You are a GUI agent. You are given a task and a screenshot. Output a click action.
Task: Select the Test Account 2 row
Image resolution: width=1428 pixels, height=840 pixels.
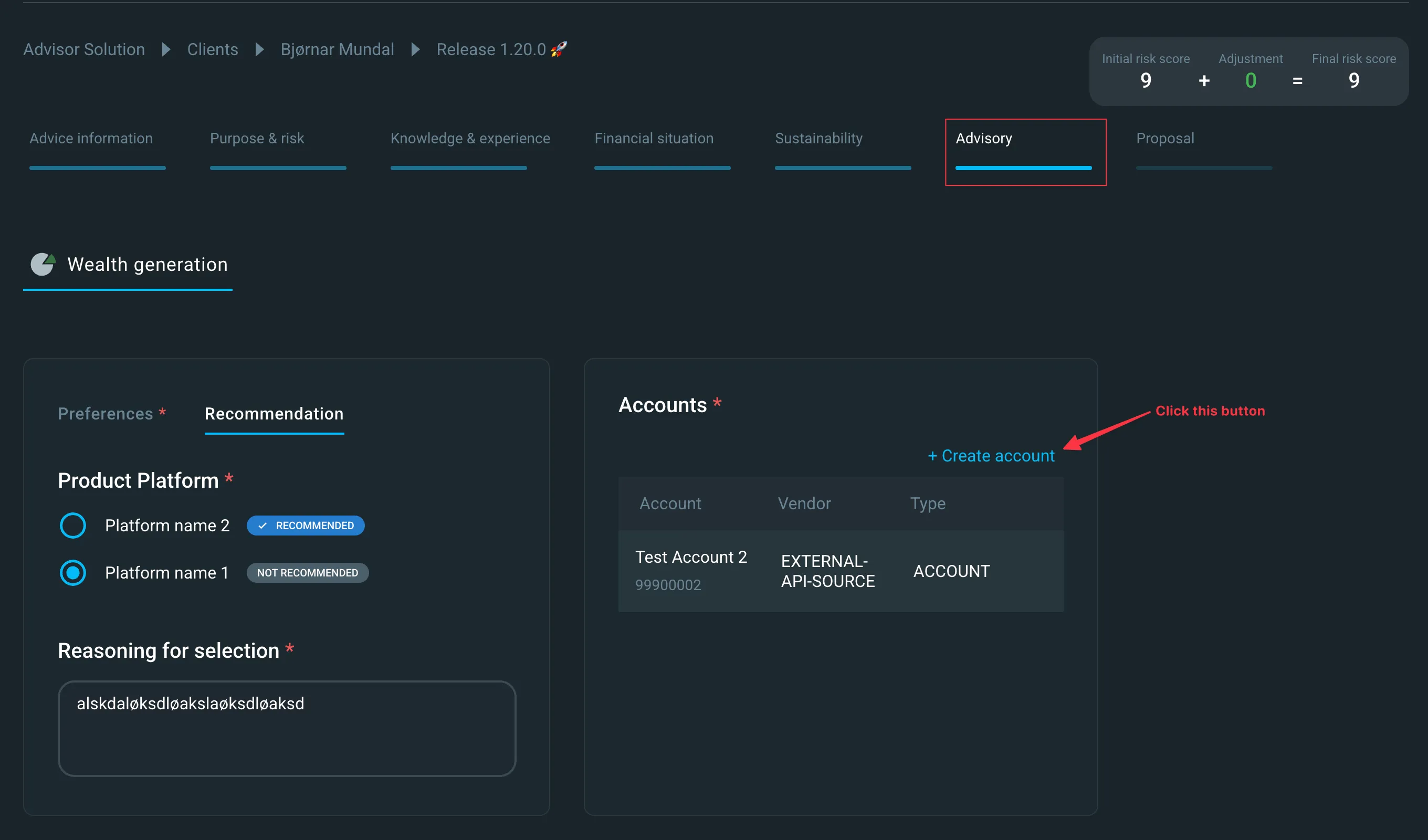pos(841,571)
